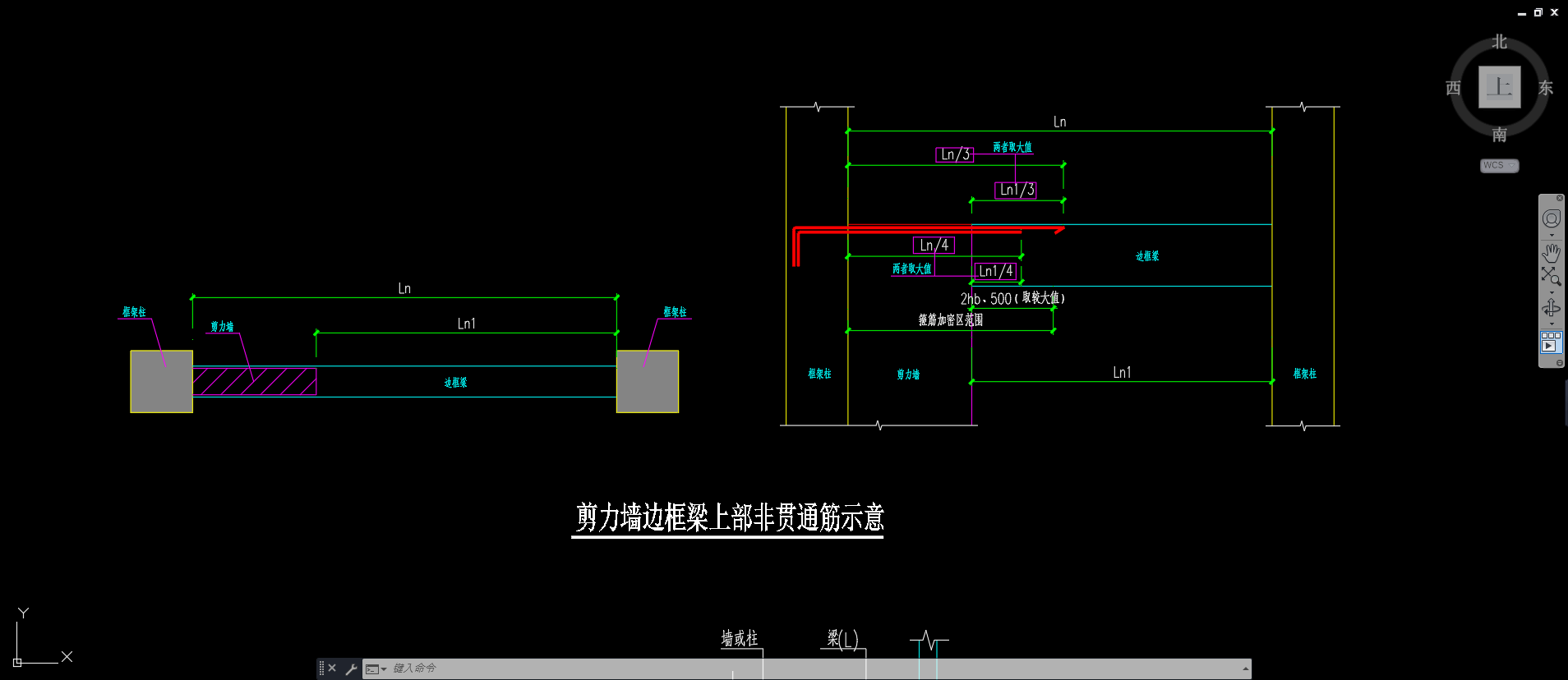The height and width of the screenshot is (680, 1568).
Task: Restore down the application window
Action: click(x=1538, y=12)
